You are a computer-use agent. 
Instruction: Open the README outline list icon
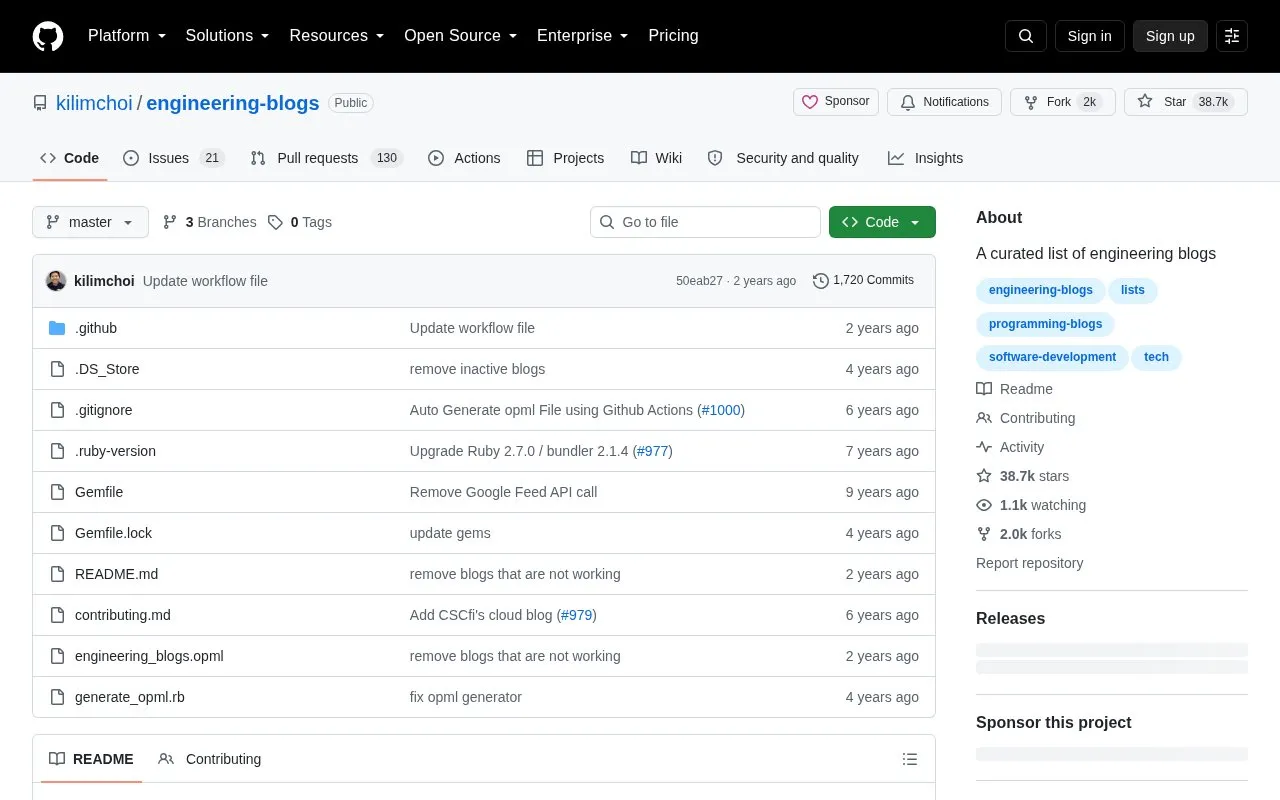(910, 759)
